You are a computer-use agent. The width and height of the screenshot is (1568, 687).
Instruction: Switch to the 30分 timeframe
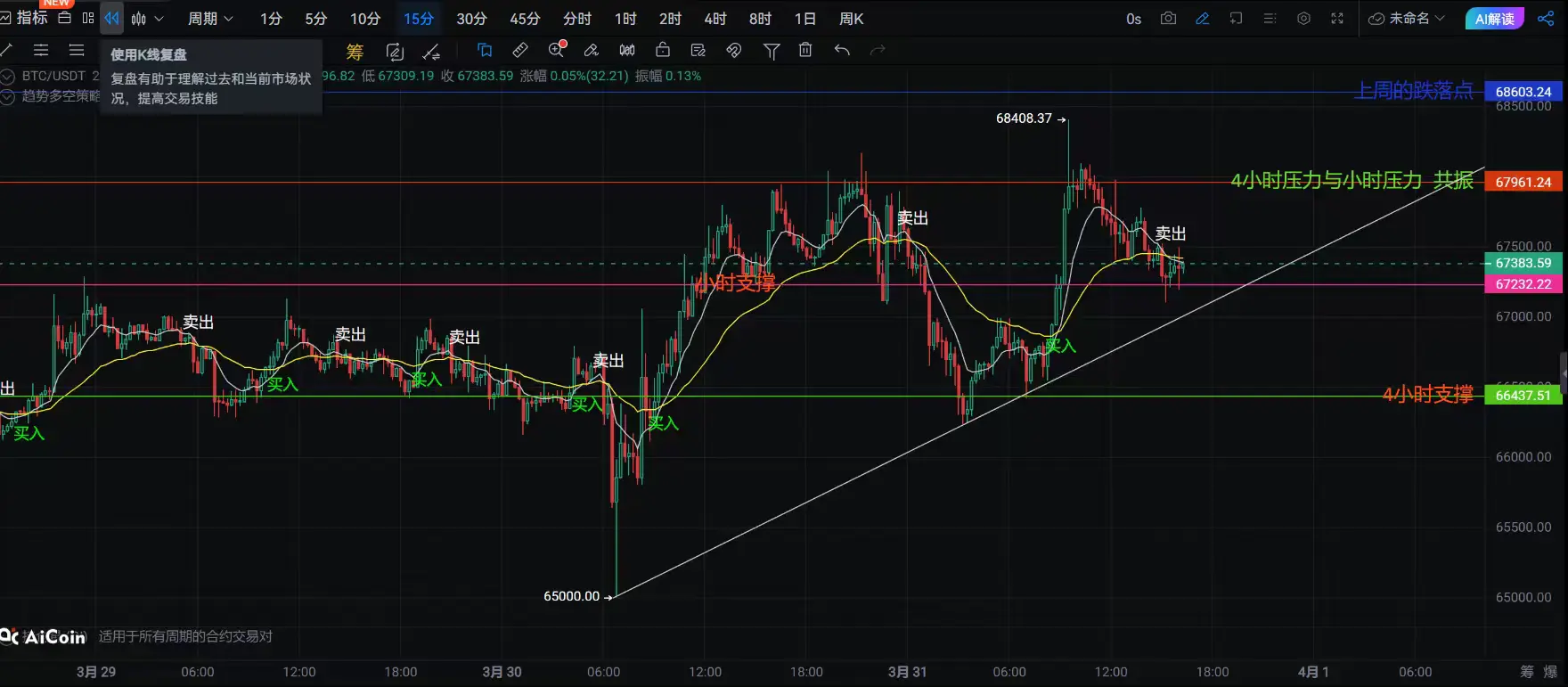(471, 19)
